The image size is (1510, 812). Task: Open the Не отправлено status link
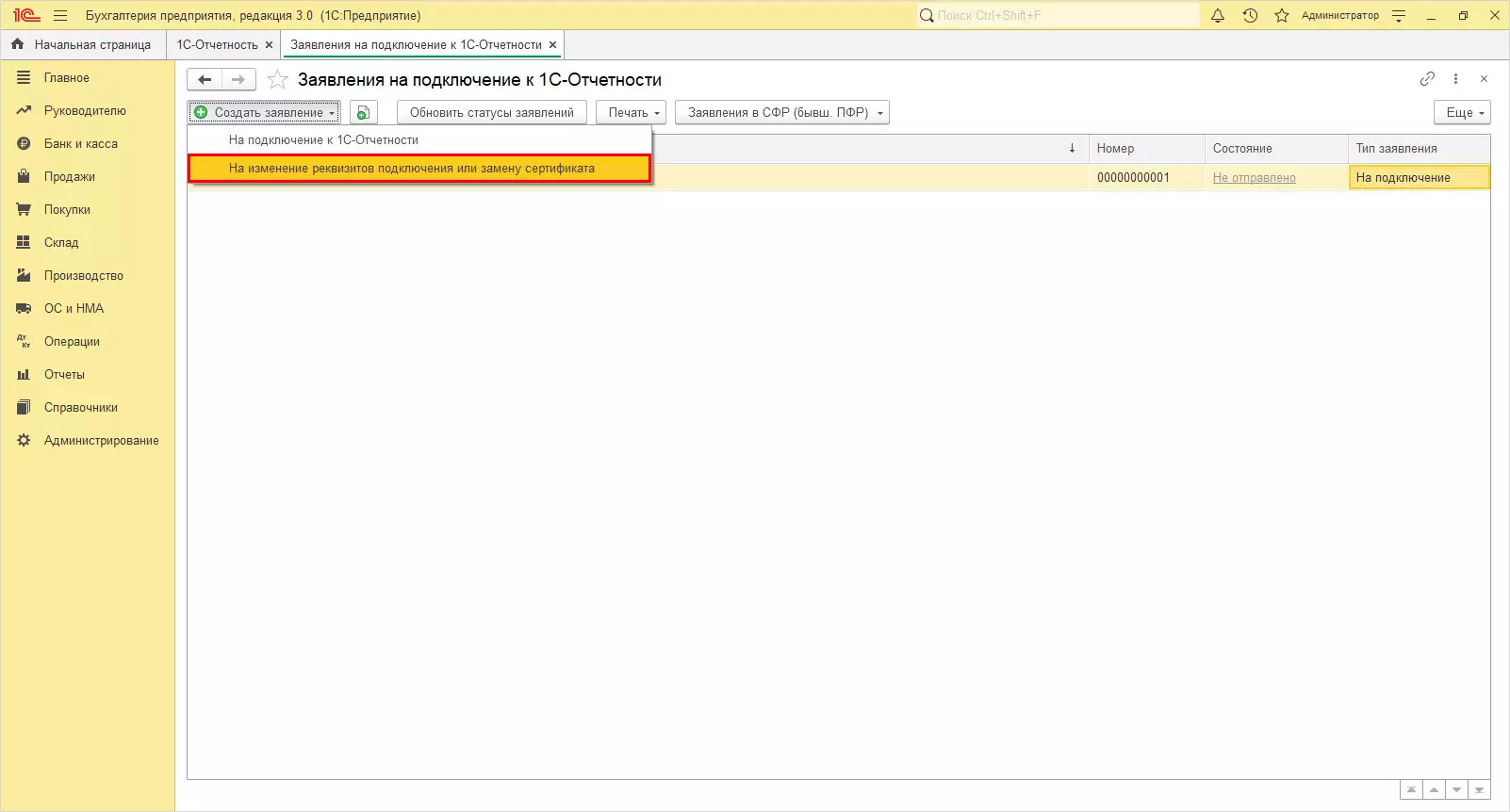(1254, 178)
